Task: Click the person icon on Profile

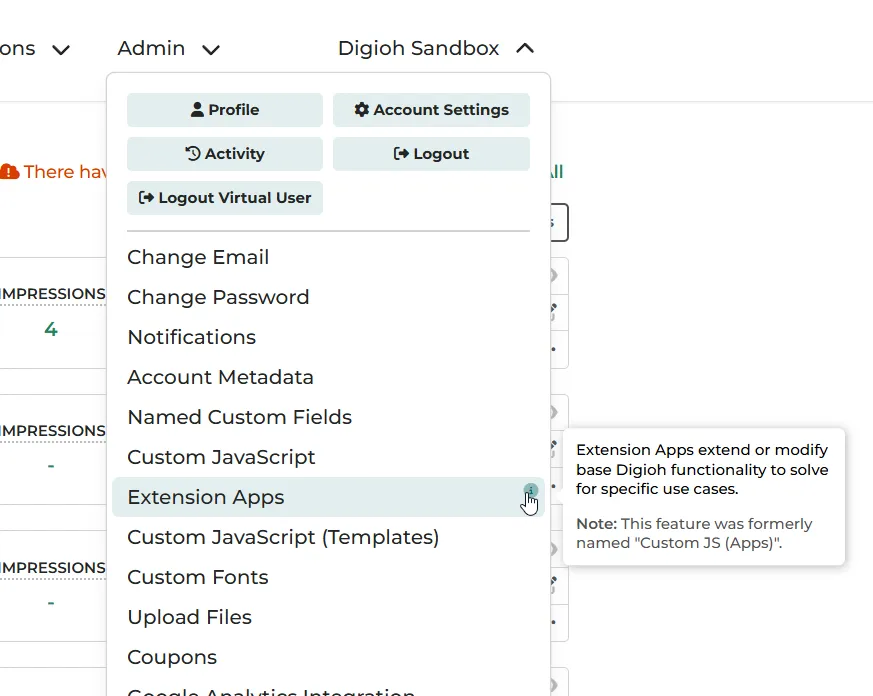Action: click(197, 110)
